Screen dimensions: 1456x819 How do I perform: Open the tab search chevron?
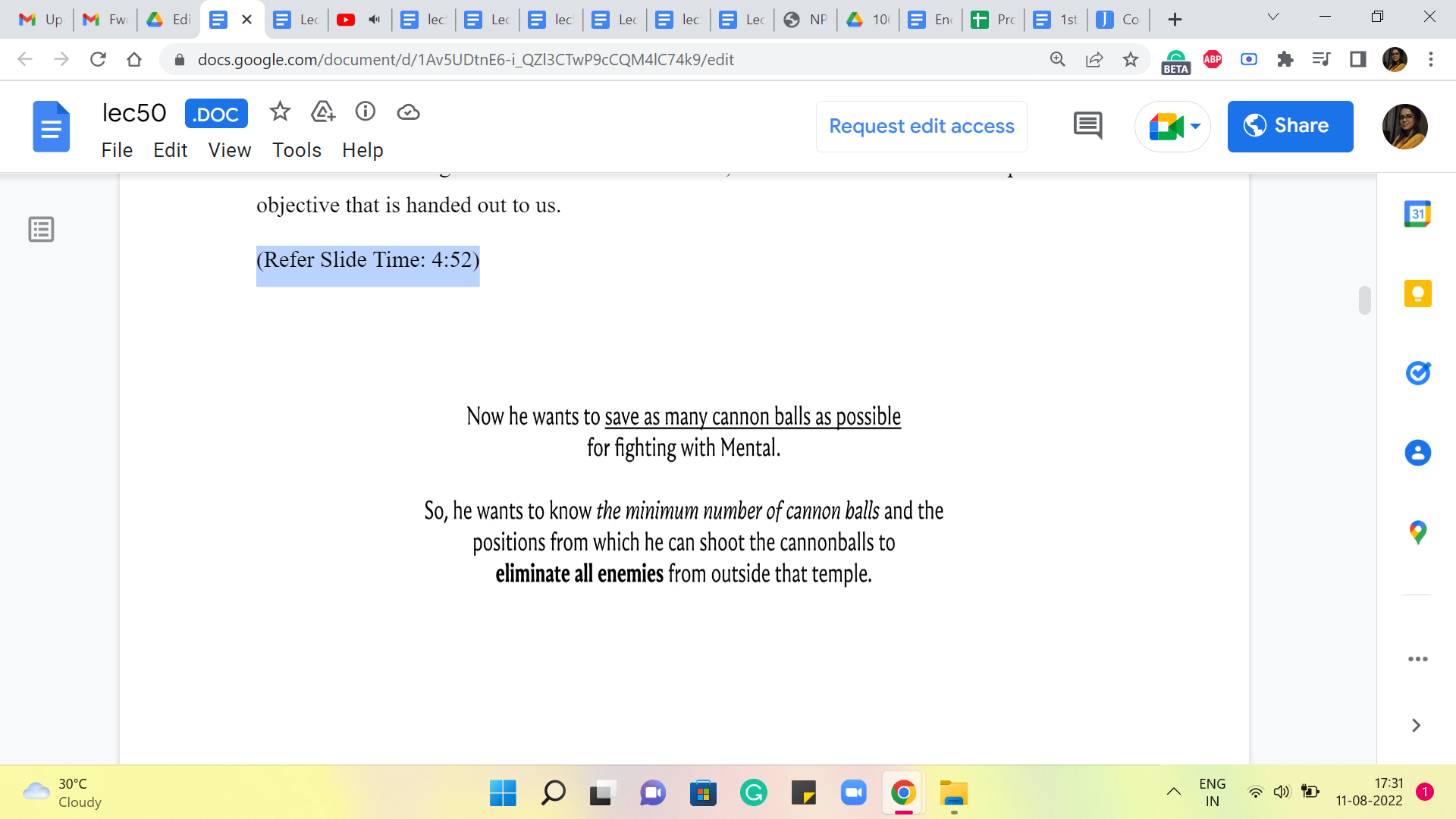click(1273, 17)
